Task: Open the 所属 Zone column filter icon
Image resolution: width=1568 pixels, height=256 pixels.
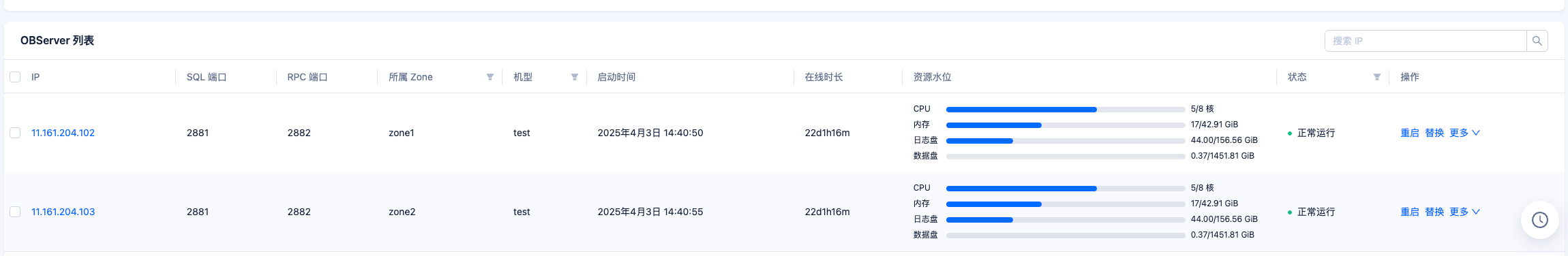Action: click(490, 77)
